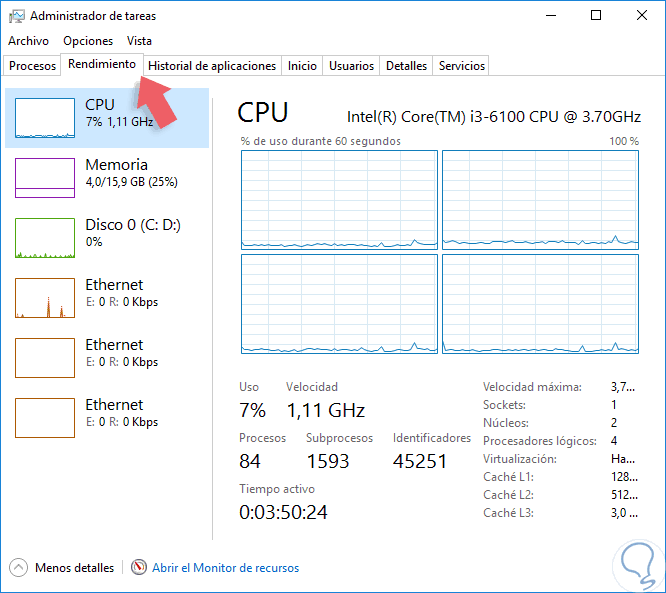666x593 pixels.
Task: Click the Sockets label
Action: (x=504, y=405)
